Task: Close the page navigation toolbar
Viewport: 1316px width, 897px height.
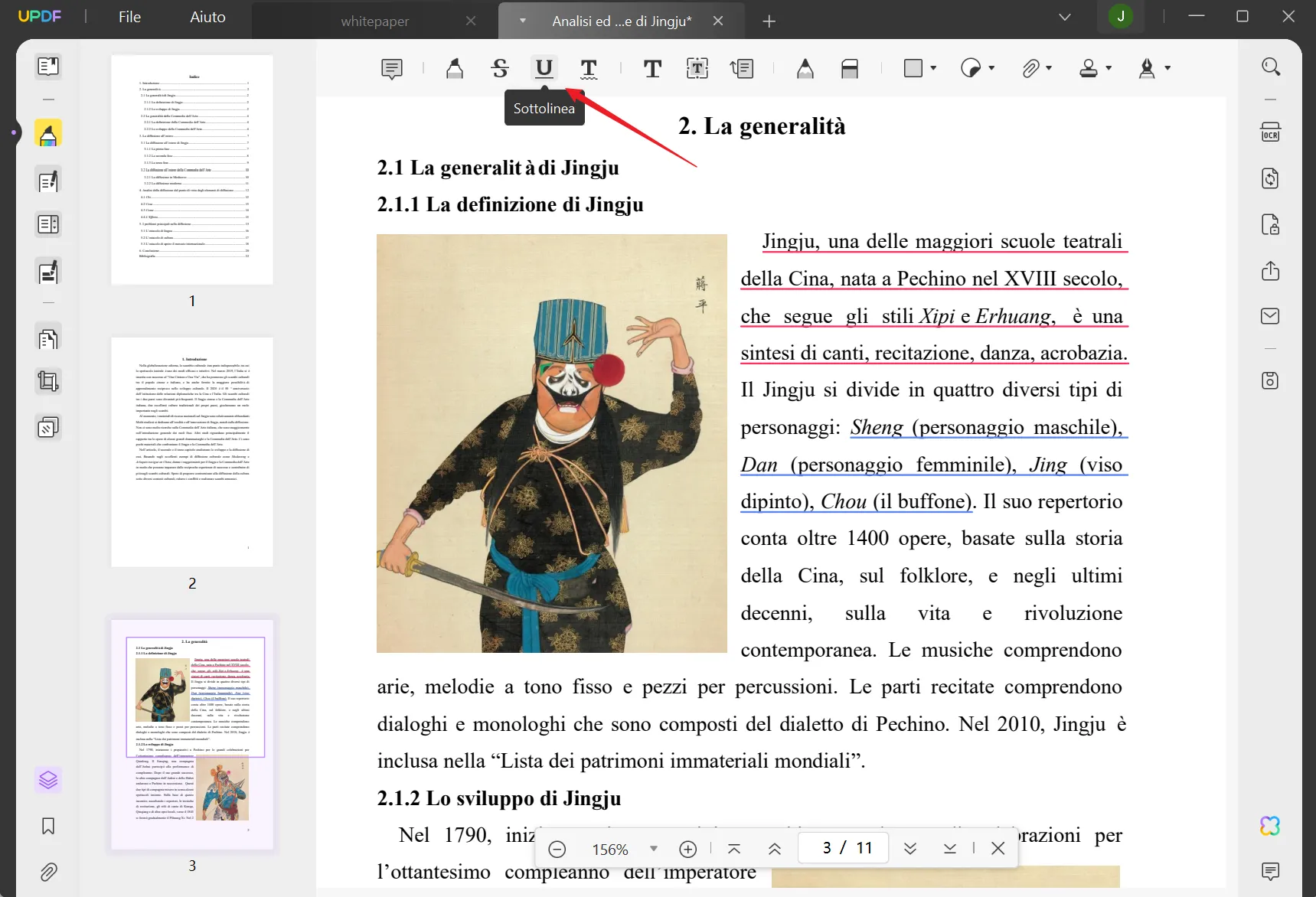Action: (998, 848)
